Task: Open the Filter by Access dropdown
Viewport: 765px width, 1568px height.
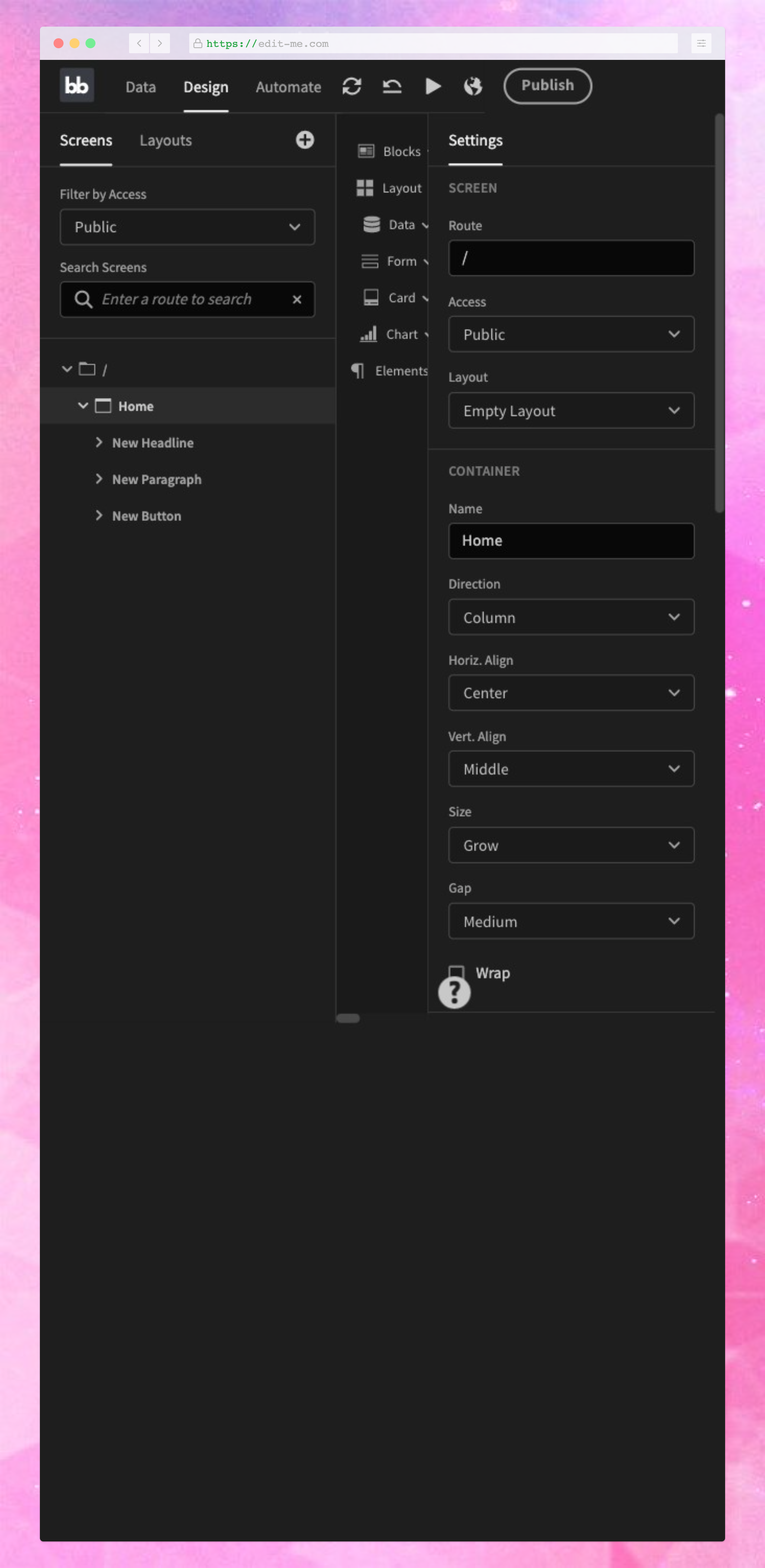Action: click(188, 227)
